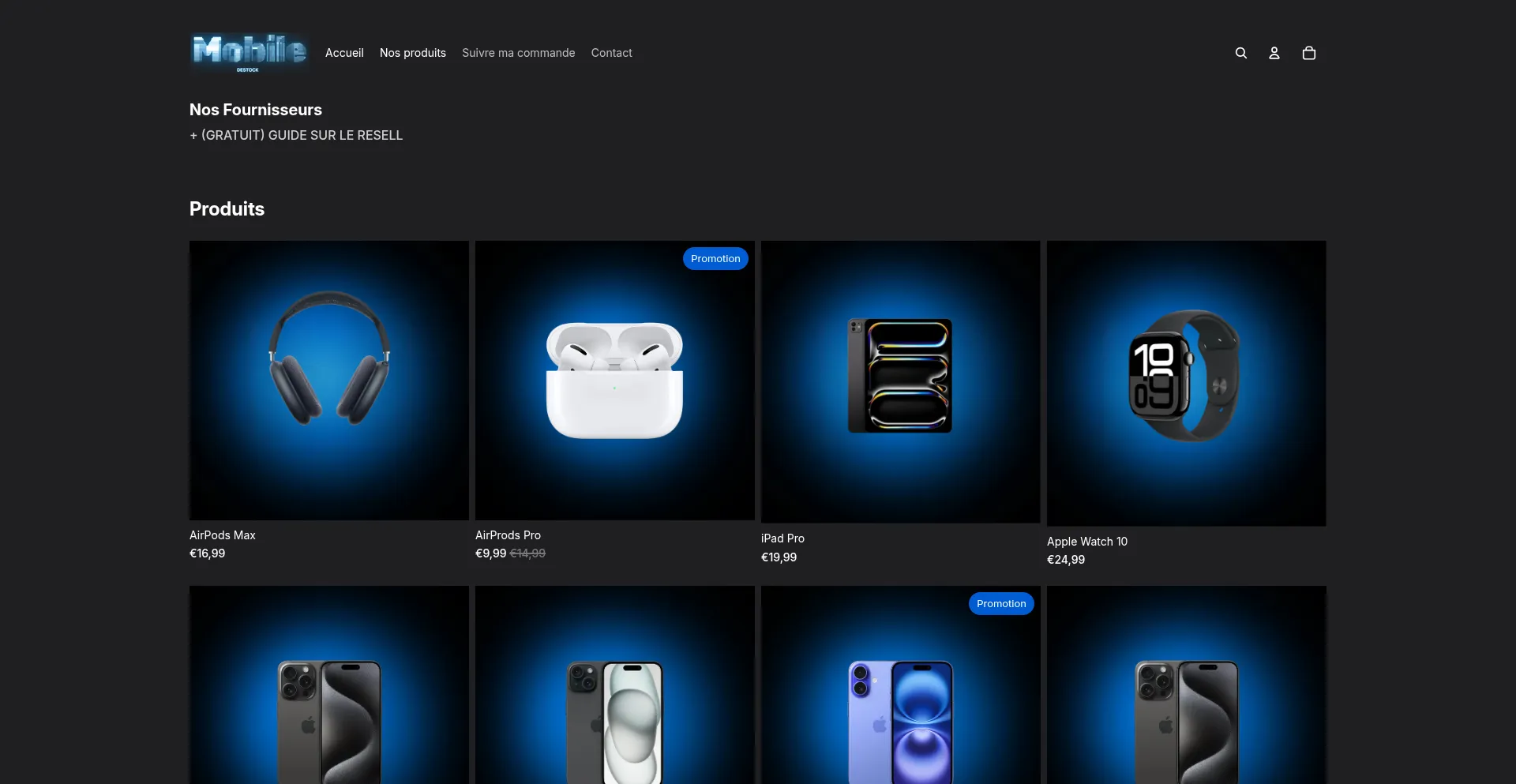Image resolution: width=1516 pixels, height=784 pixels.
Task: Open iPad Pro product image
Action: [x=901, y=382]
